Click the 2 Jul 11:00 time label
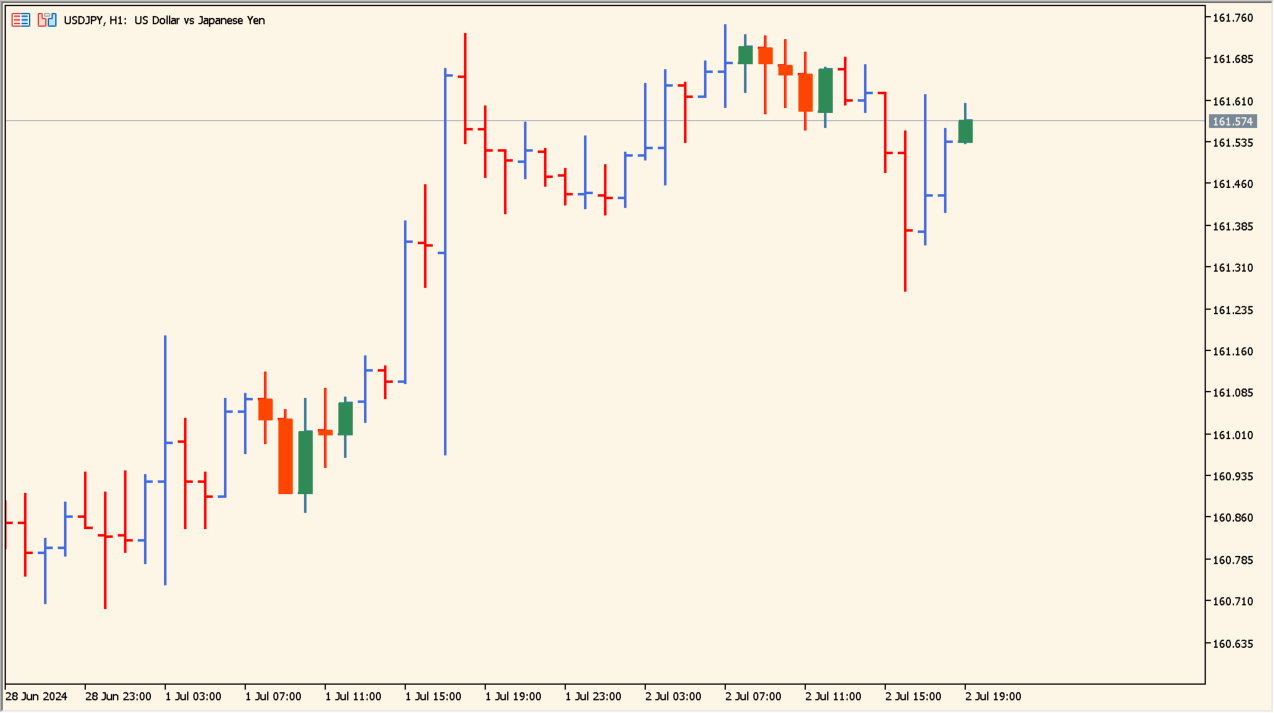This screenshot has height=713, width=1274. [833, 697]
